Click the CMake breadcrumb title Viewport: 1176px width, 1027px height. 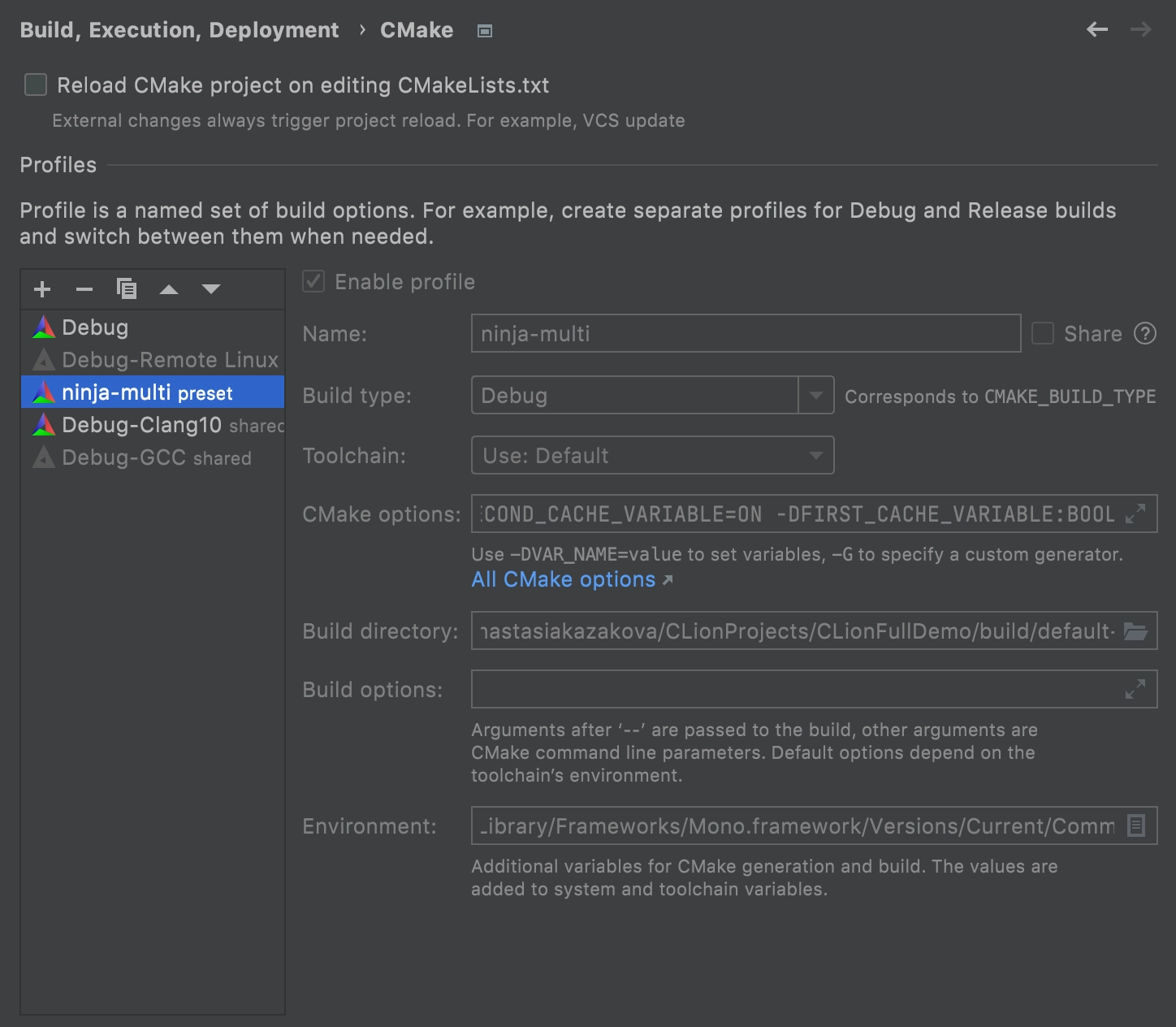tap(417, 30)
